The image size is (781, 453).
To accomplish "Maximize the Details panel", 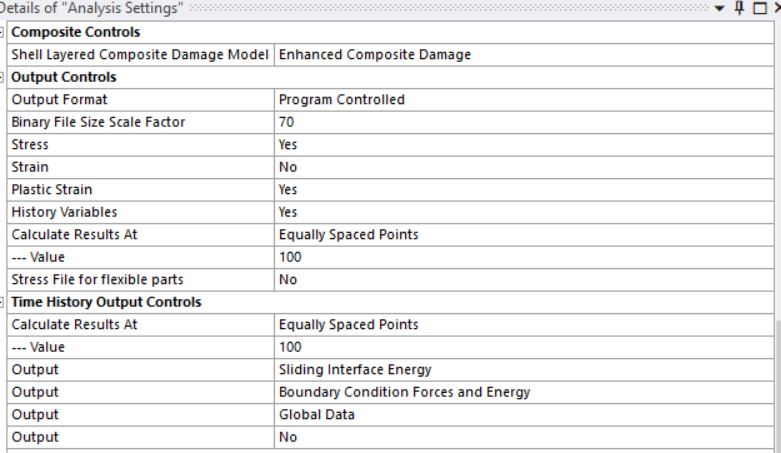I will point(760,8).
